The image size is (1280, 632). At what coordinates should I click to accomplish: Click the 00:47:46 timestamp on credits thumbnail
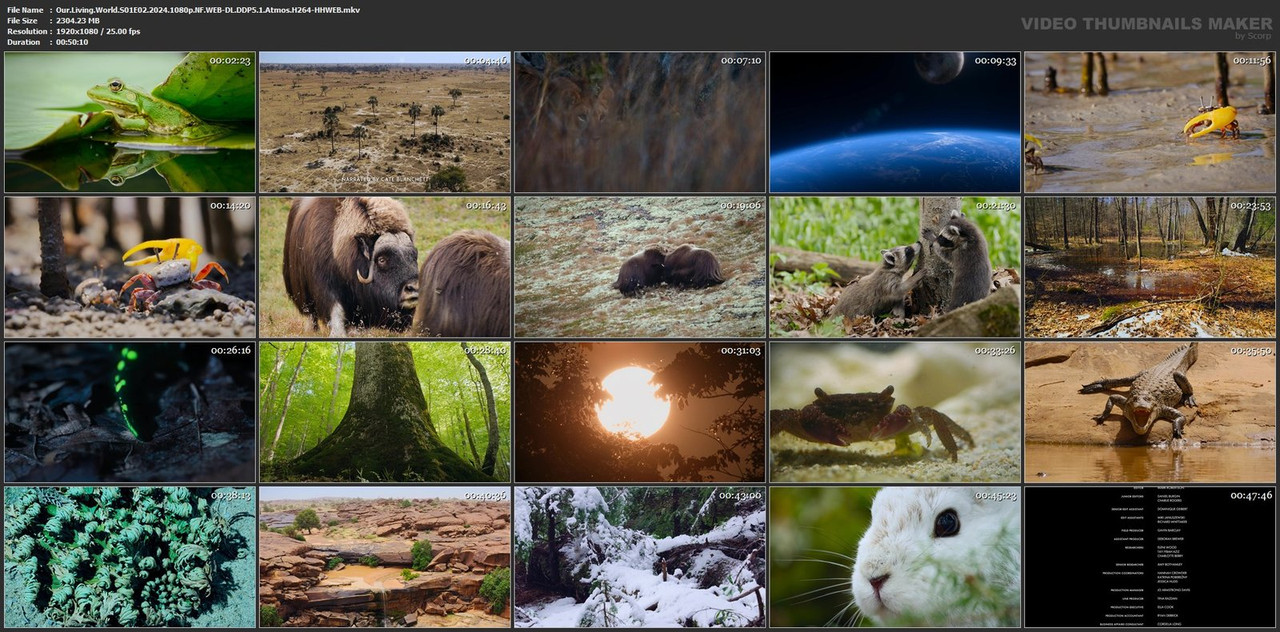pos(1251,496)
